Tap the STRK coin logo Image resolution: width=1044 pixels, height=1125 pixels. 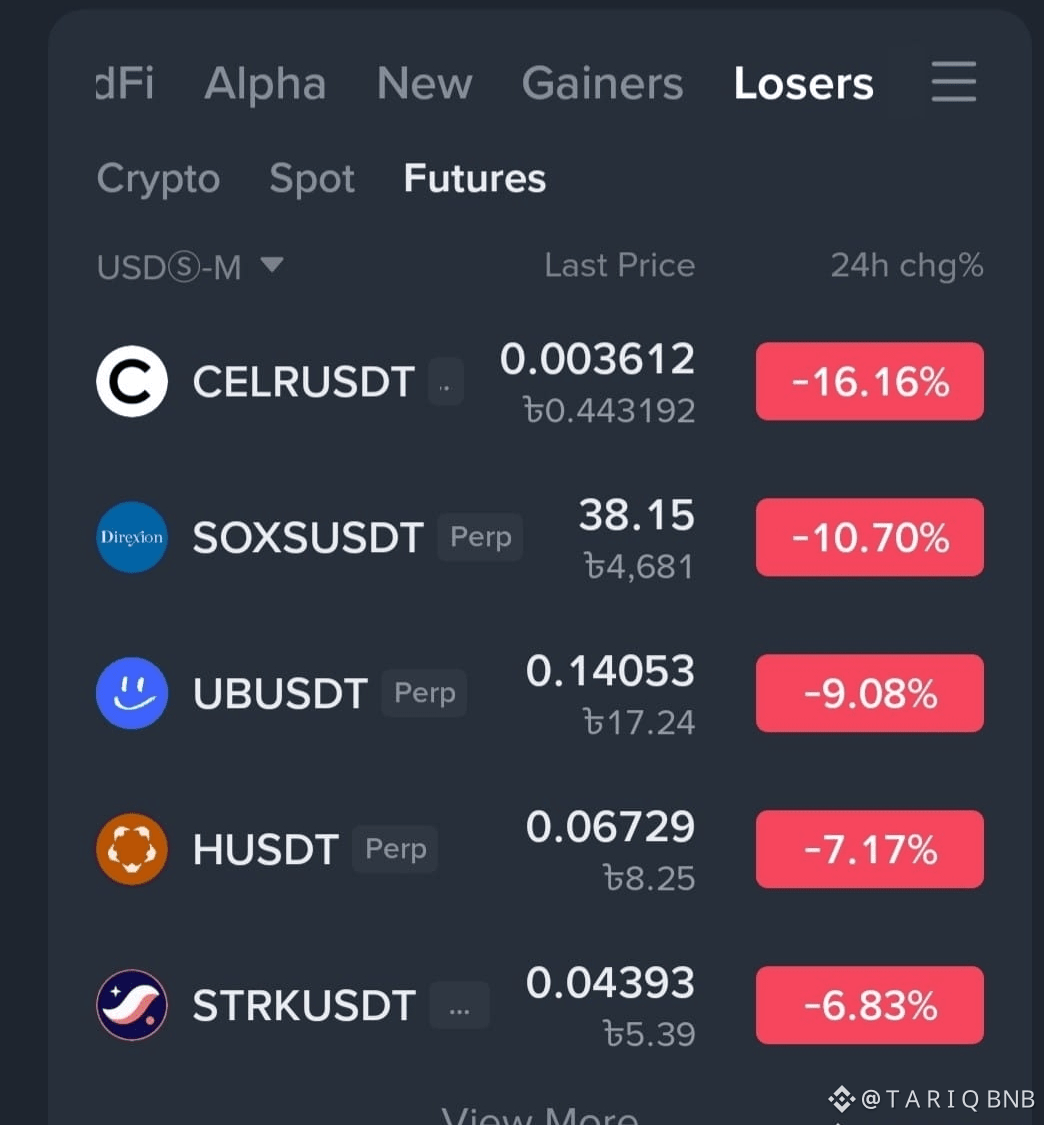coord(132,1004)
